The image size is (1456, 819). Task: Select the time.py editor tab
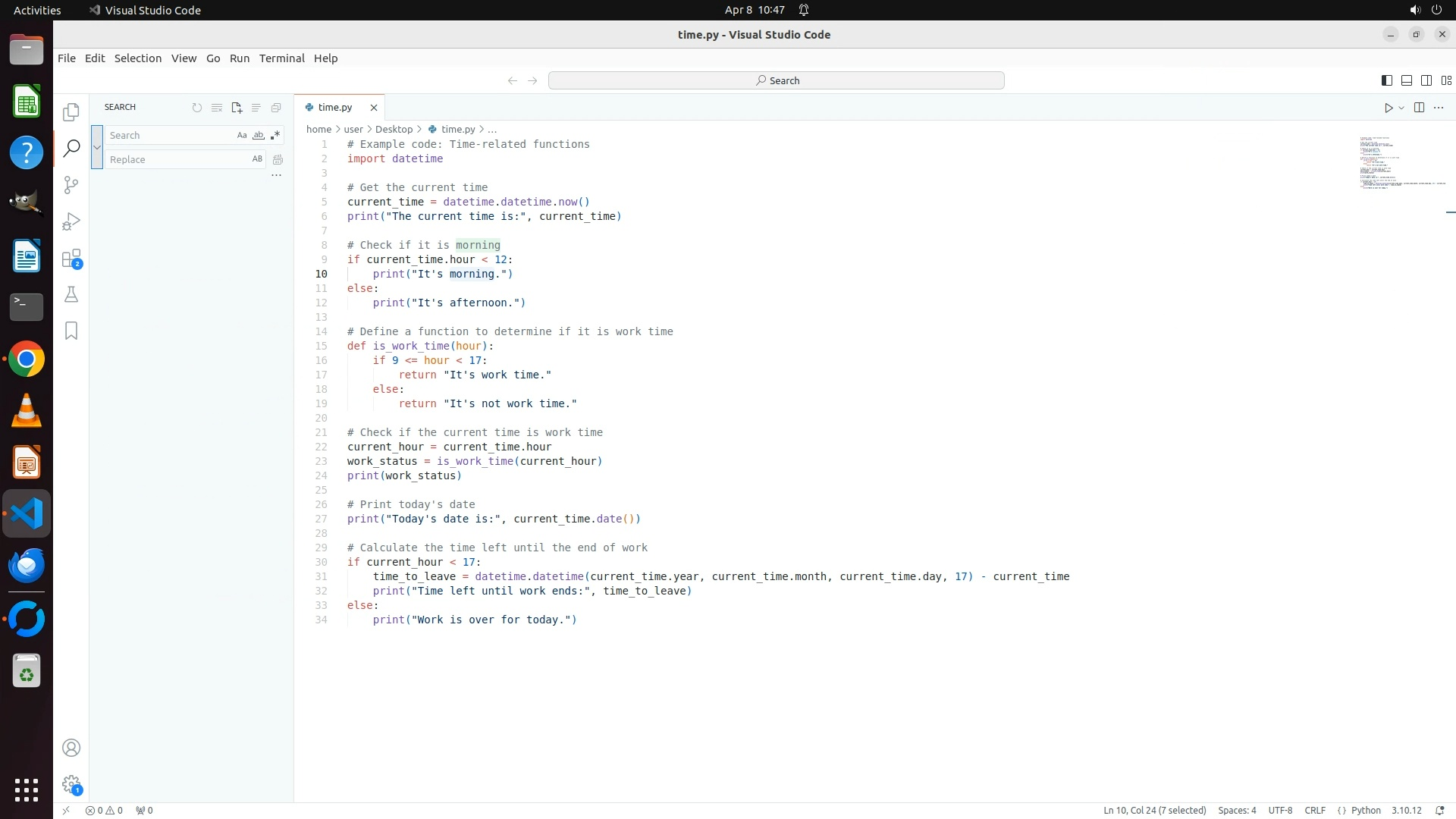click(x=334, y=108)
